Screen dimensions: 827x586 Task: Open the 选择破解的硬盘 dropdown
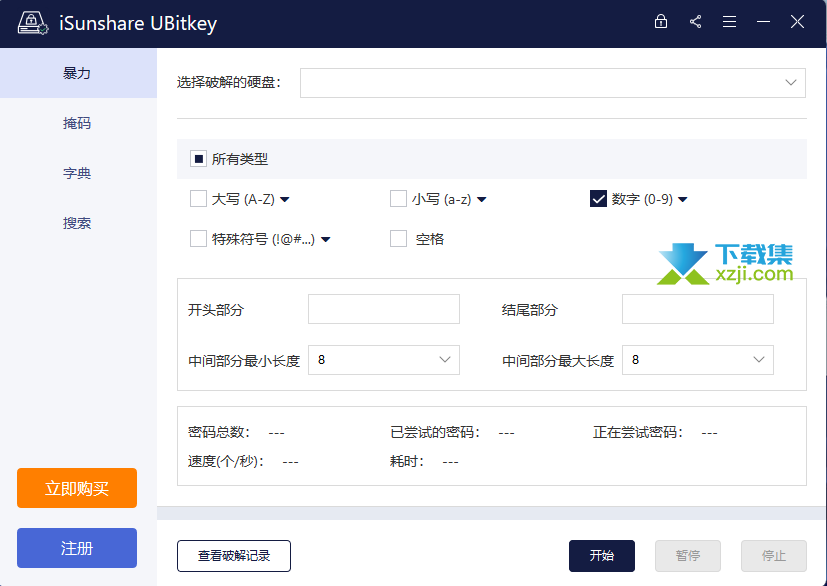coord(553,83)
